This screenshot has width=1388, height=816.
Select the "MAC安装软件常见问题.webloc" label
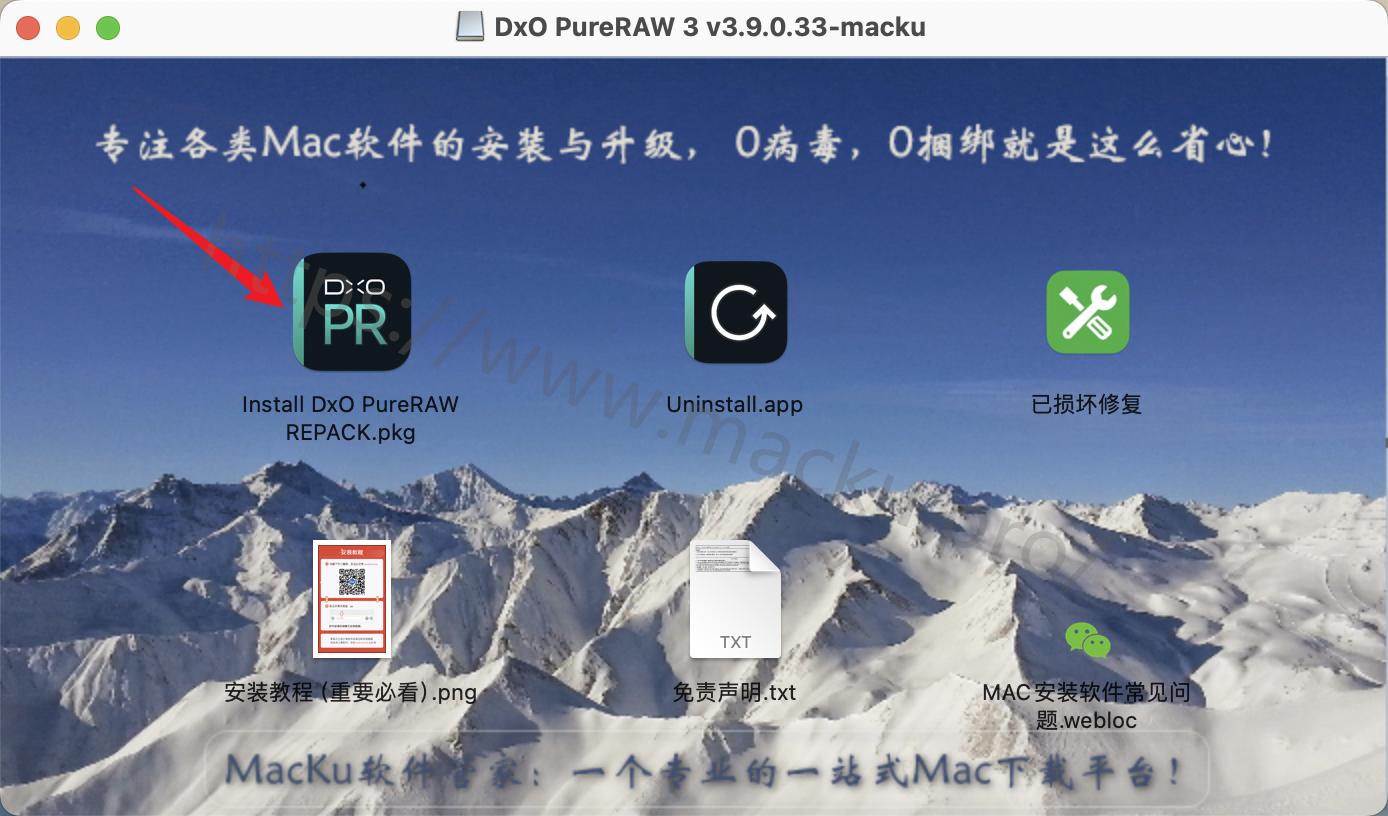(x=1087, y=705)
